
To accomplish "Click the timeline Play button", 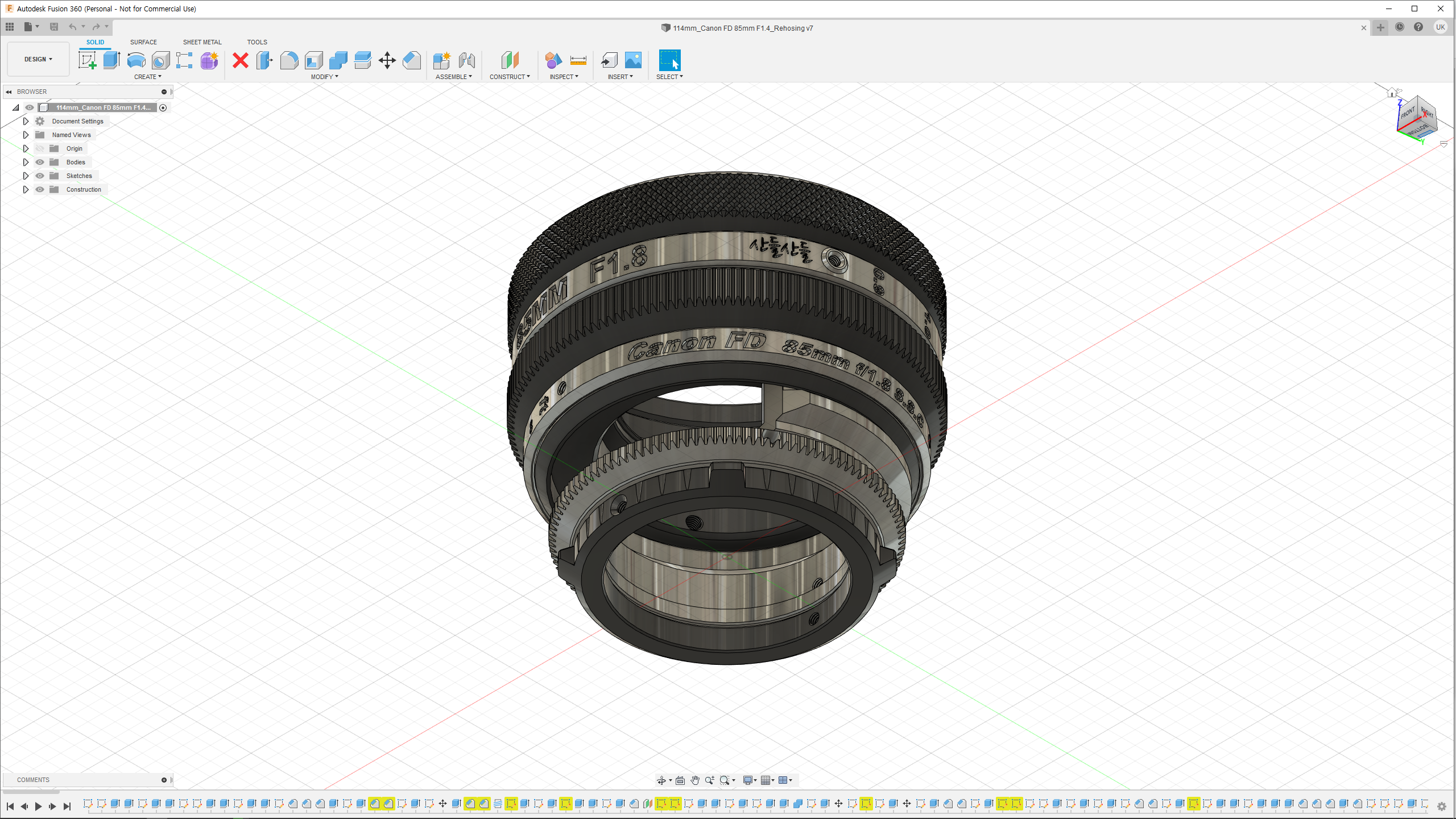I will click(x=38, y=806).
